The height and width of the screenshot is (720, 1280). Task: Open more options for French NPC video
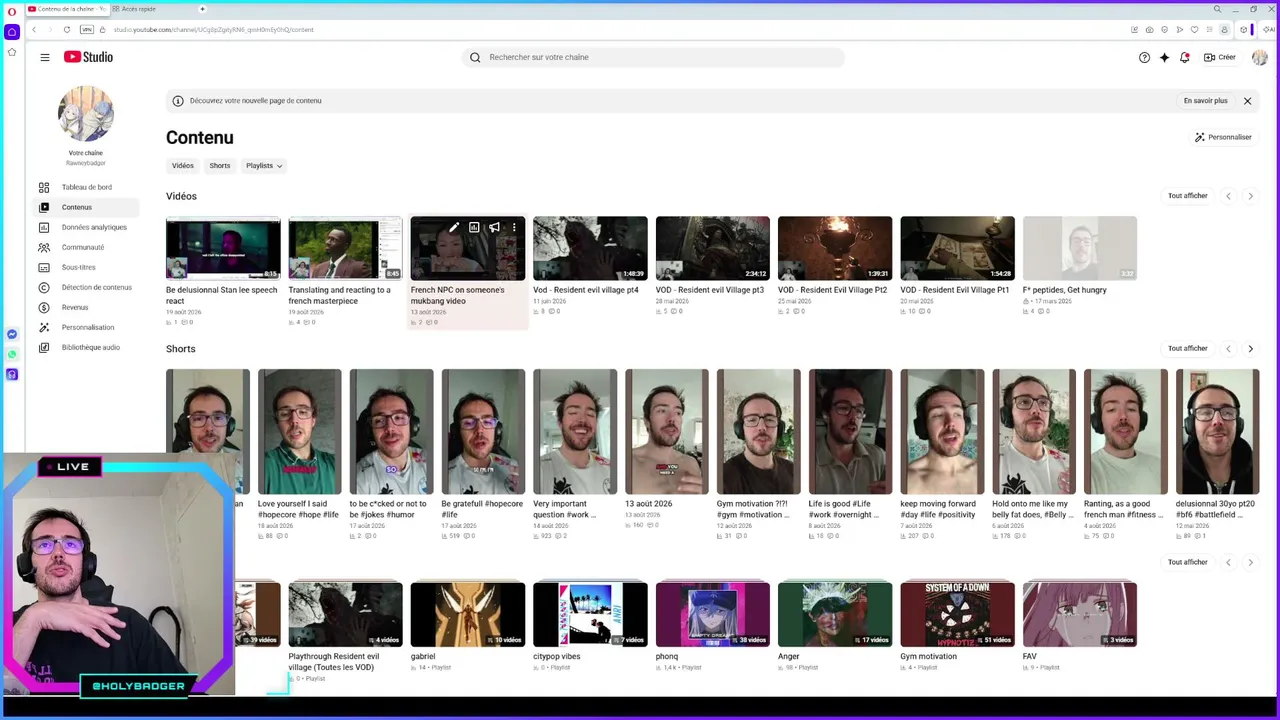click(514, 228)
